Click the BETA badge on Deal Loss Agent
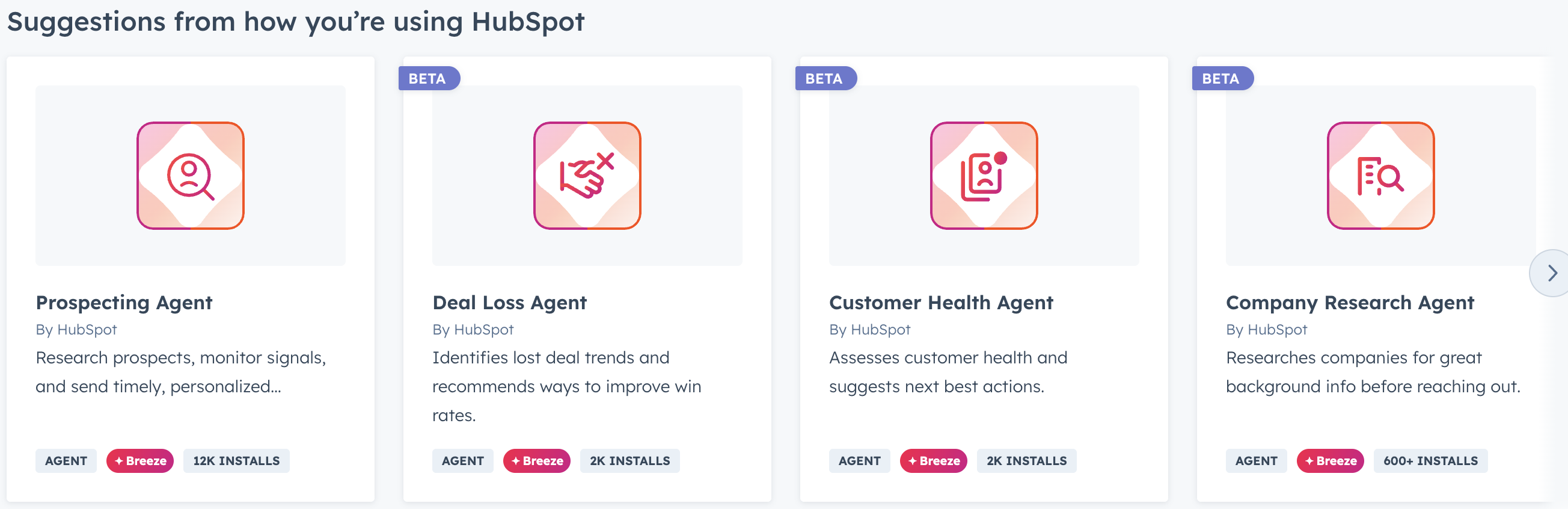The width and height of the screenshot is (1568, 509). [x=428, y=79]
